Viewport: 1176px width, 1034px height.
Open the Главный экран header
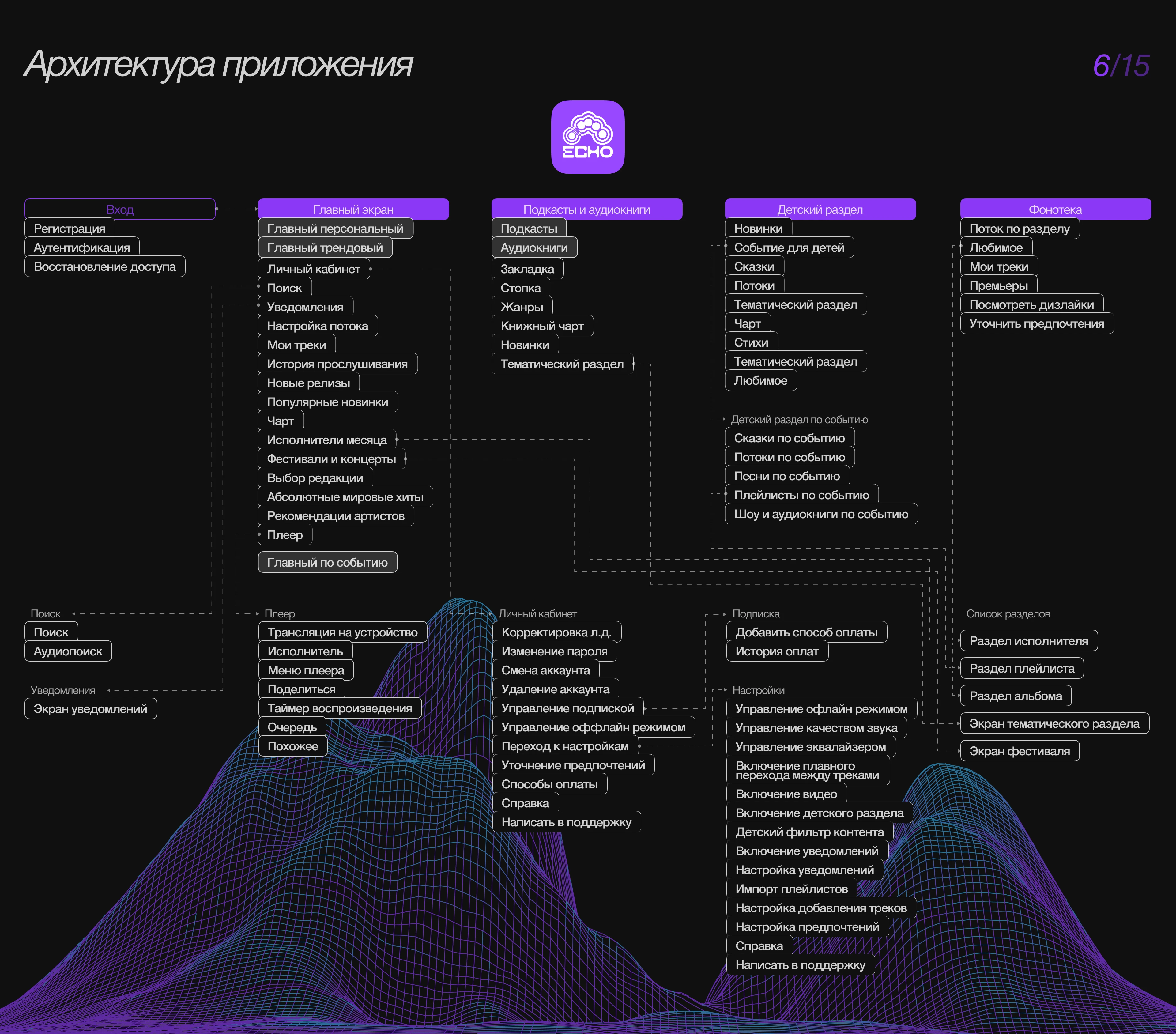tap(353, 209)
